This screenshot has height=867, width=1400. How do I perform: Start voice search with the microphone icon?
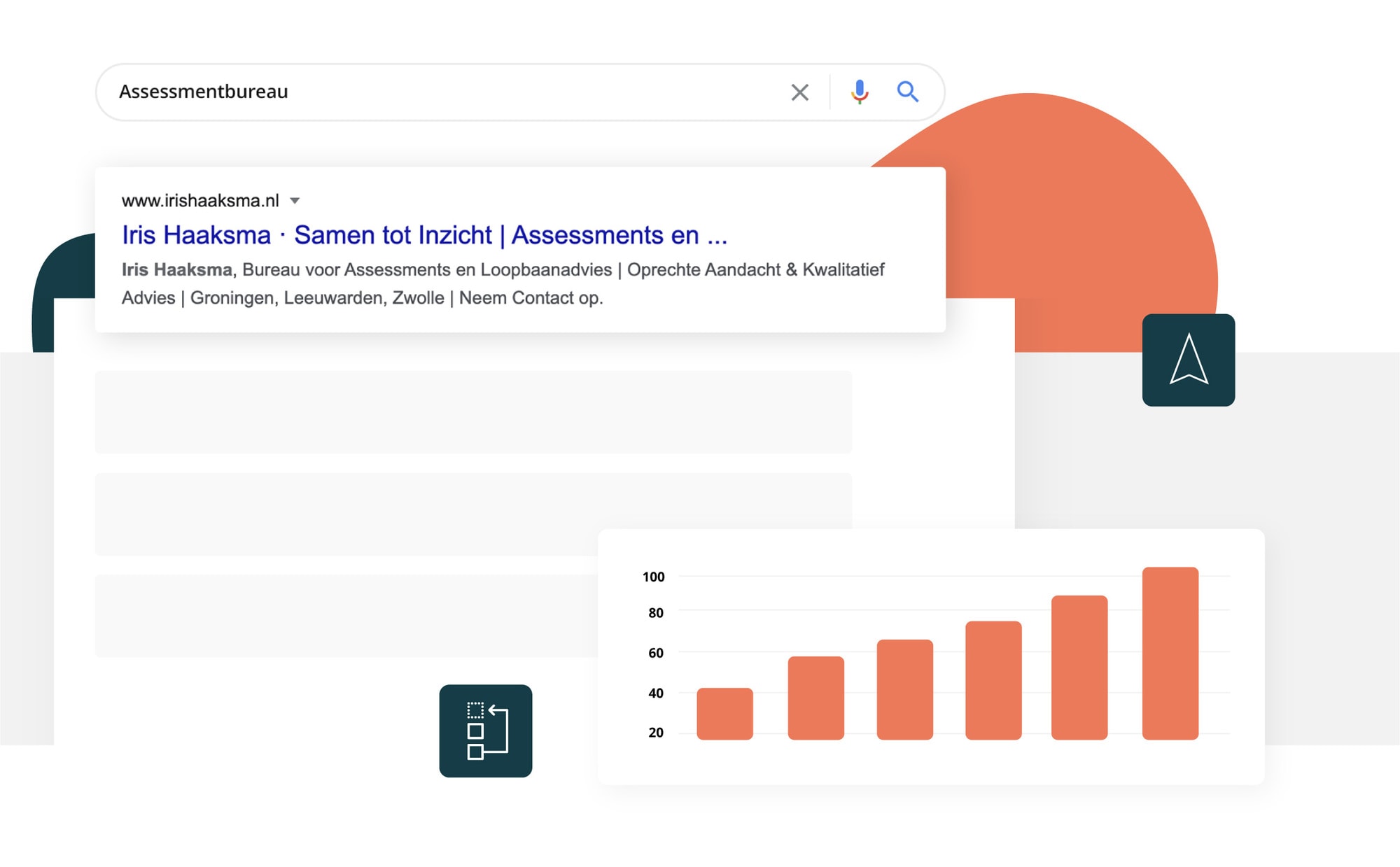click(x=860, y=92)
